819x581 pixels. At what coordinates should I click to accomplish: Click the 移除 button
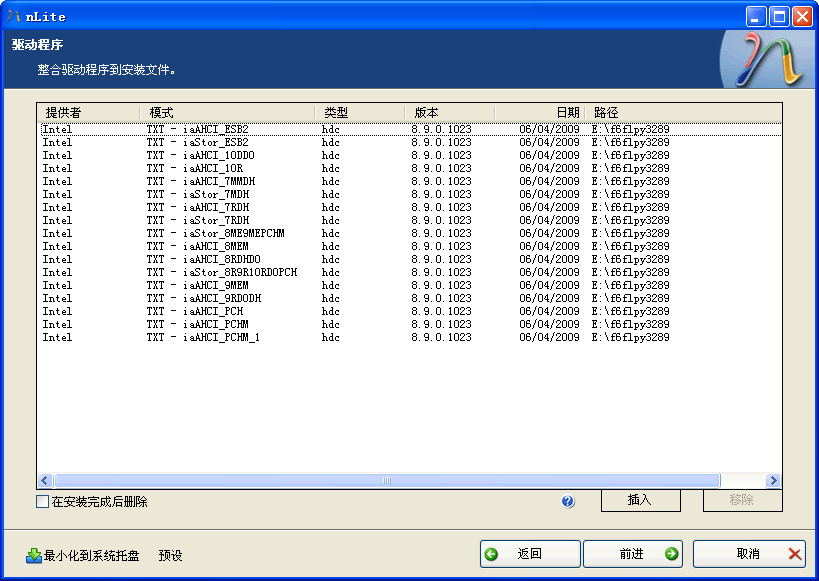pyautogui.click(x=742, y=500)
